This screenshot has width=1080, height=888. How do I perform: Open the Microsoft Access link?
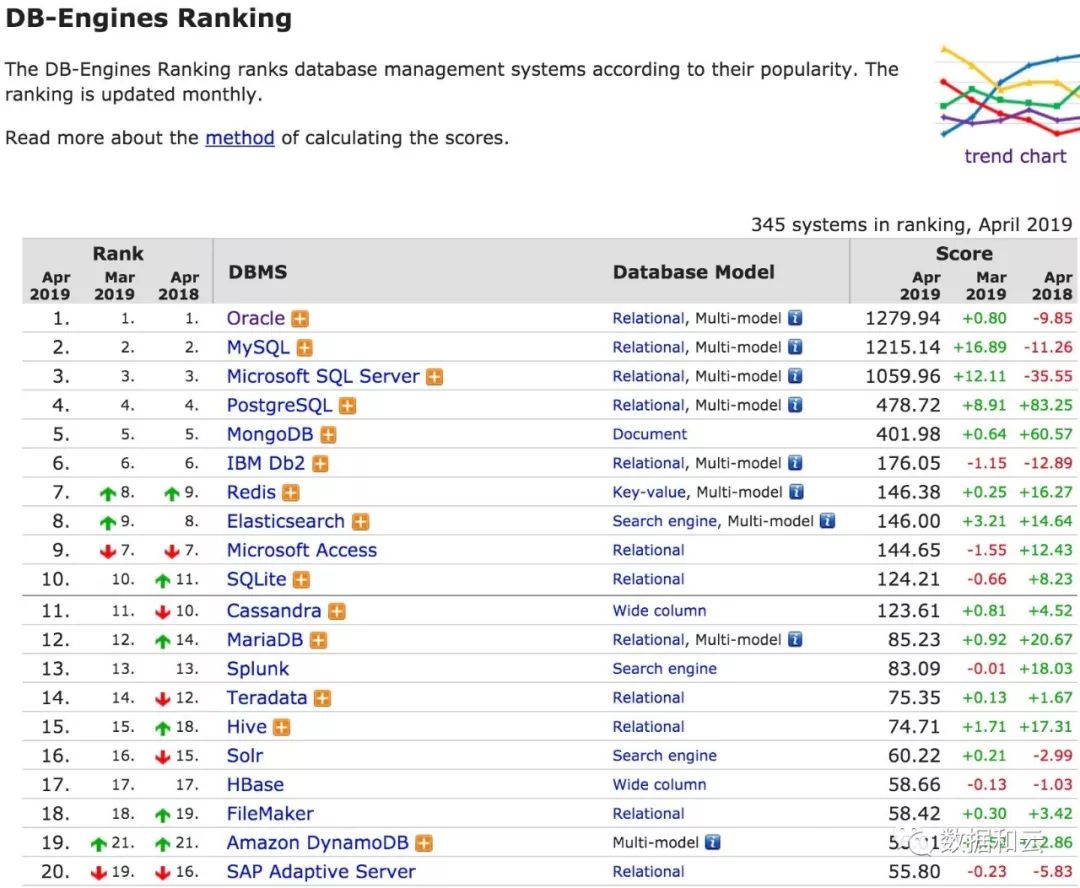[x=301, y=551]
